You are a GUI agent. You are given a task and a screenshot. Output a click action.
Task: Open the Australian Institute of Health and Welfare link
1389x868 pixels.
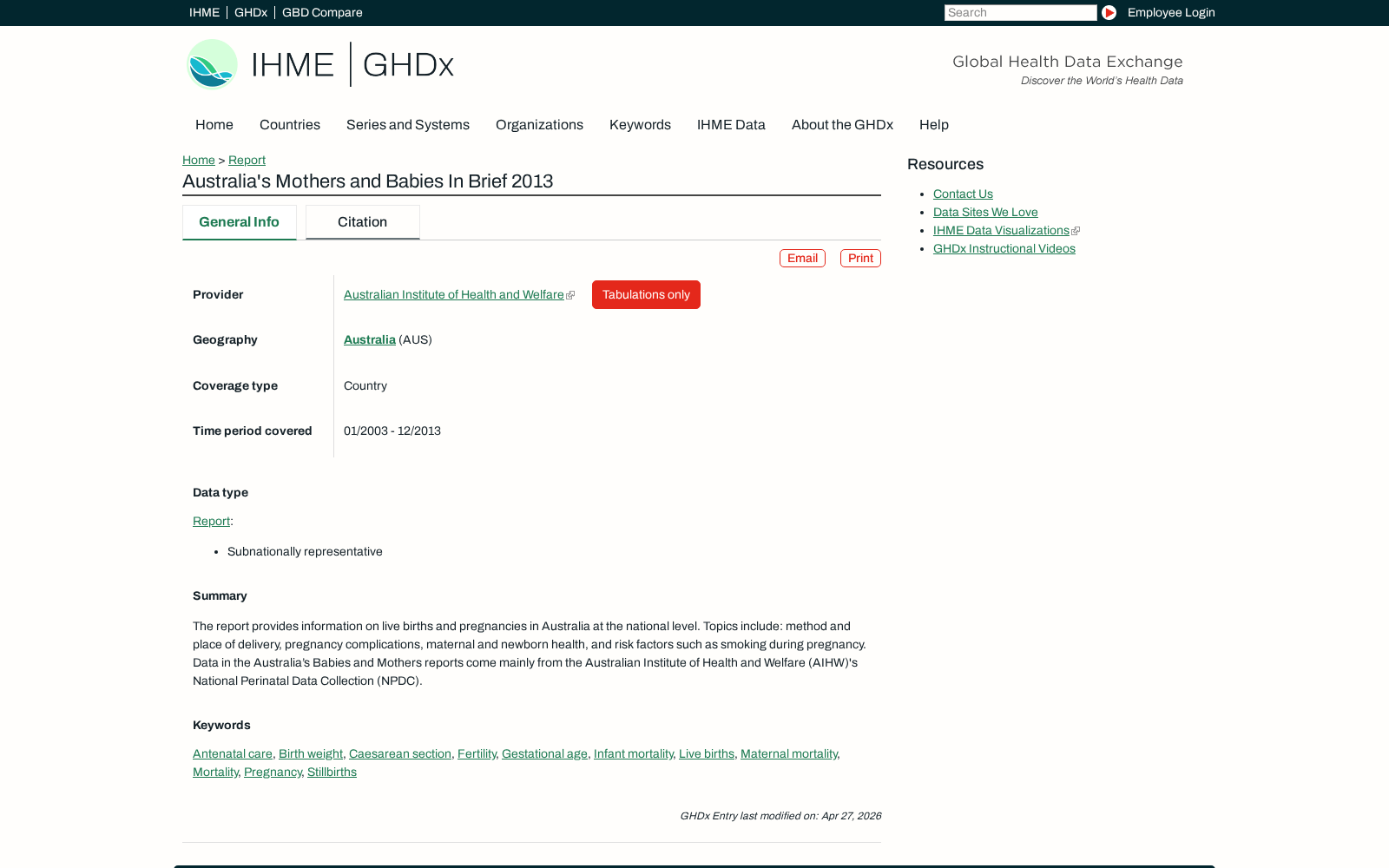pyautogui.click(x=454, y=295)
